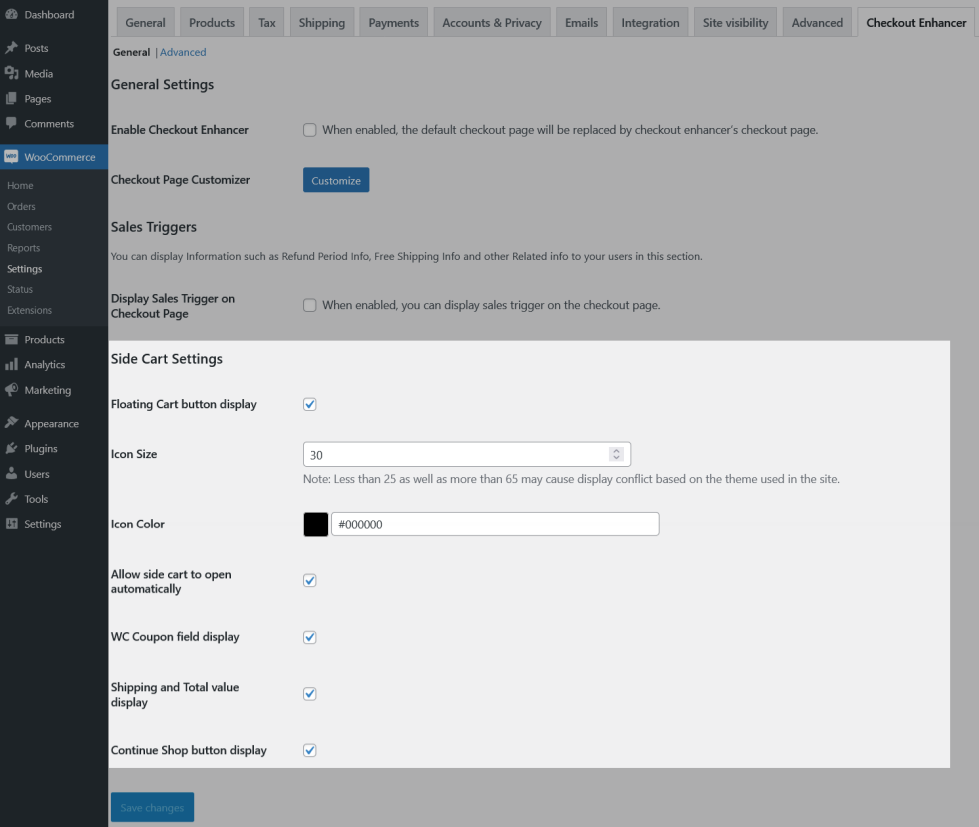The width and height of the screenshot is (979, 827).
Task: Open WooCommerce Home submenu item
Action: (x=20, y=185)
